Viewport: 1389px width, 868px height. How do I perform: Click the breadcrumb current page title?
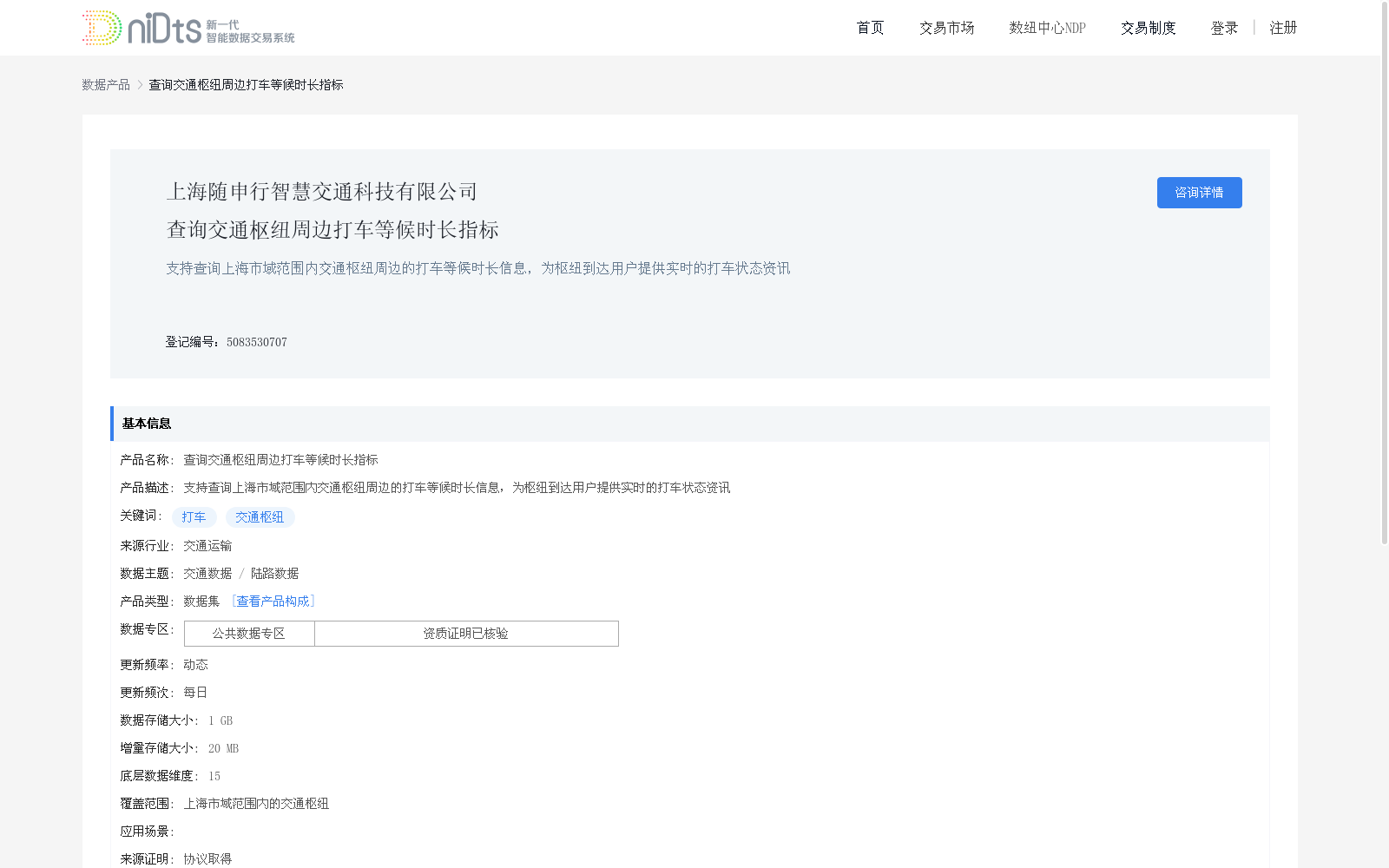[246, 84]
